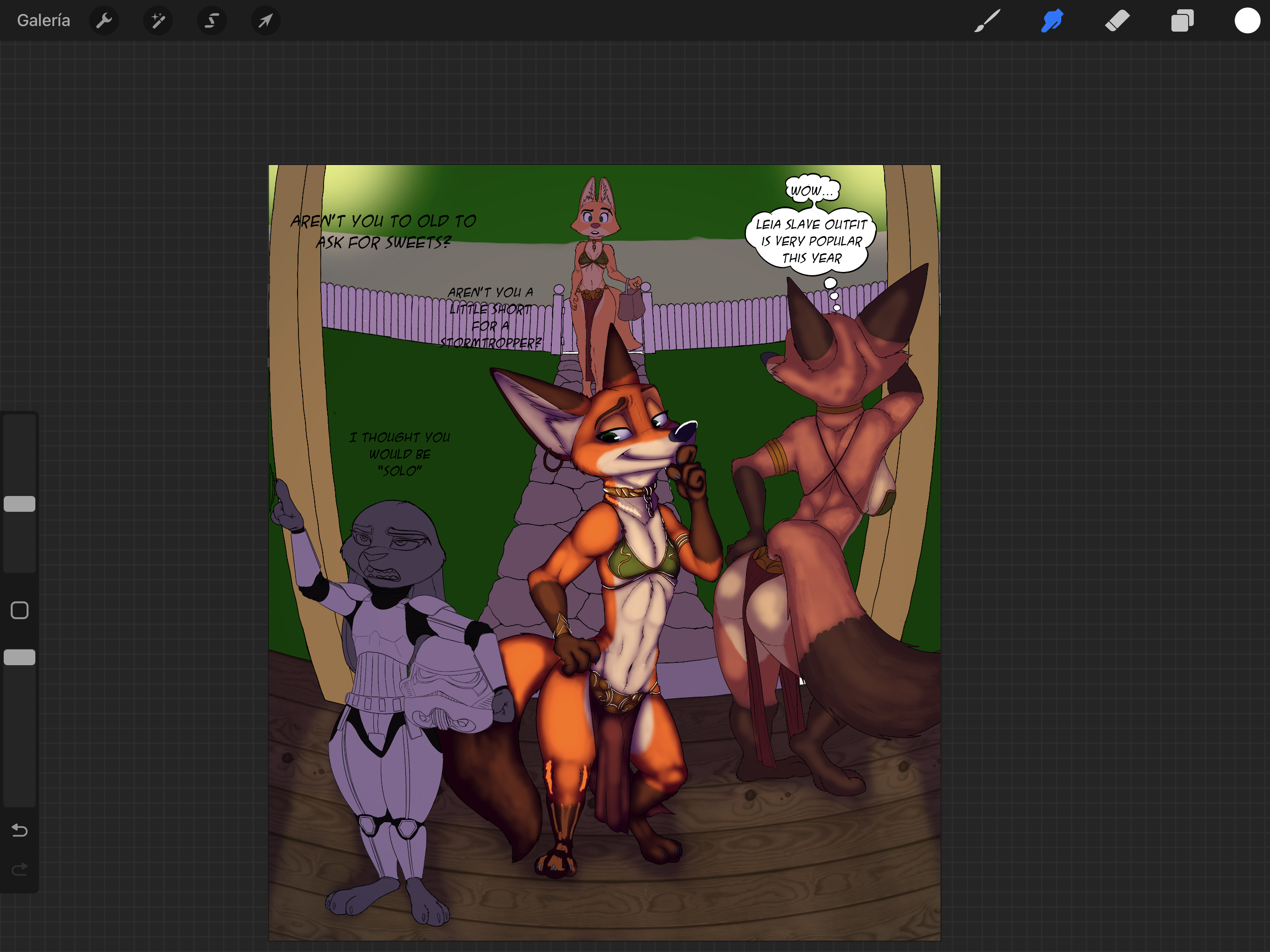Select the Paint brush tool
The width and height of the screenshot is (1270, 952).
[987, 20]
